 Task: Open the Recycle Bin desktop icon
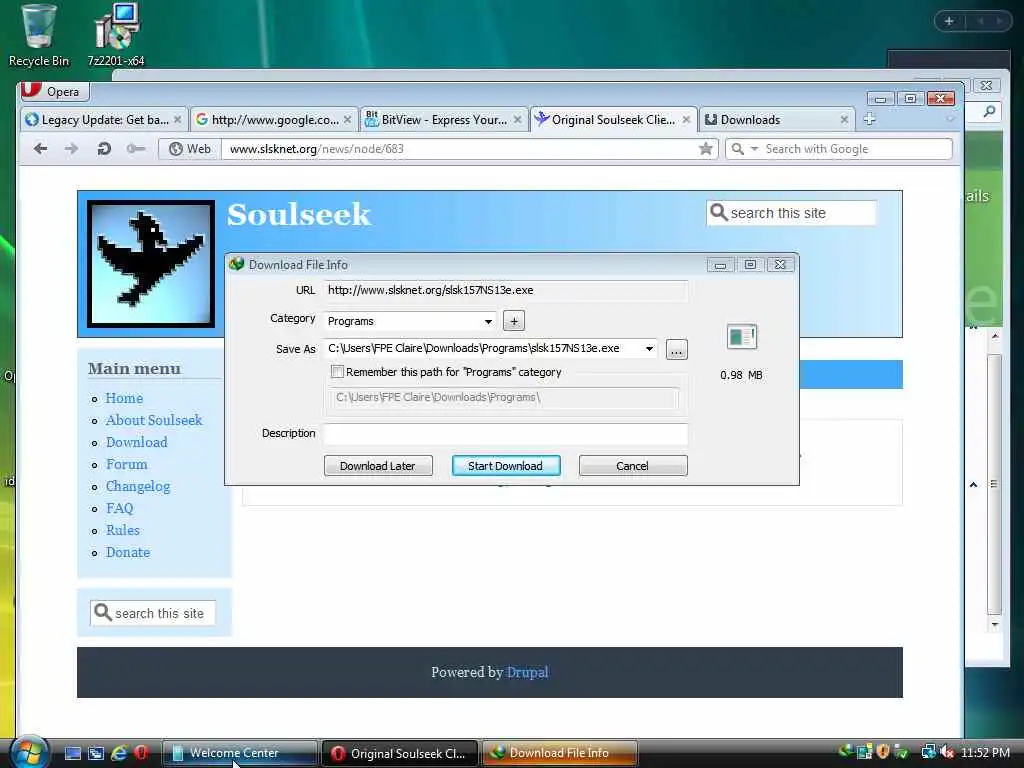click(x=38, y=35)
